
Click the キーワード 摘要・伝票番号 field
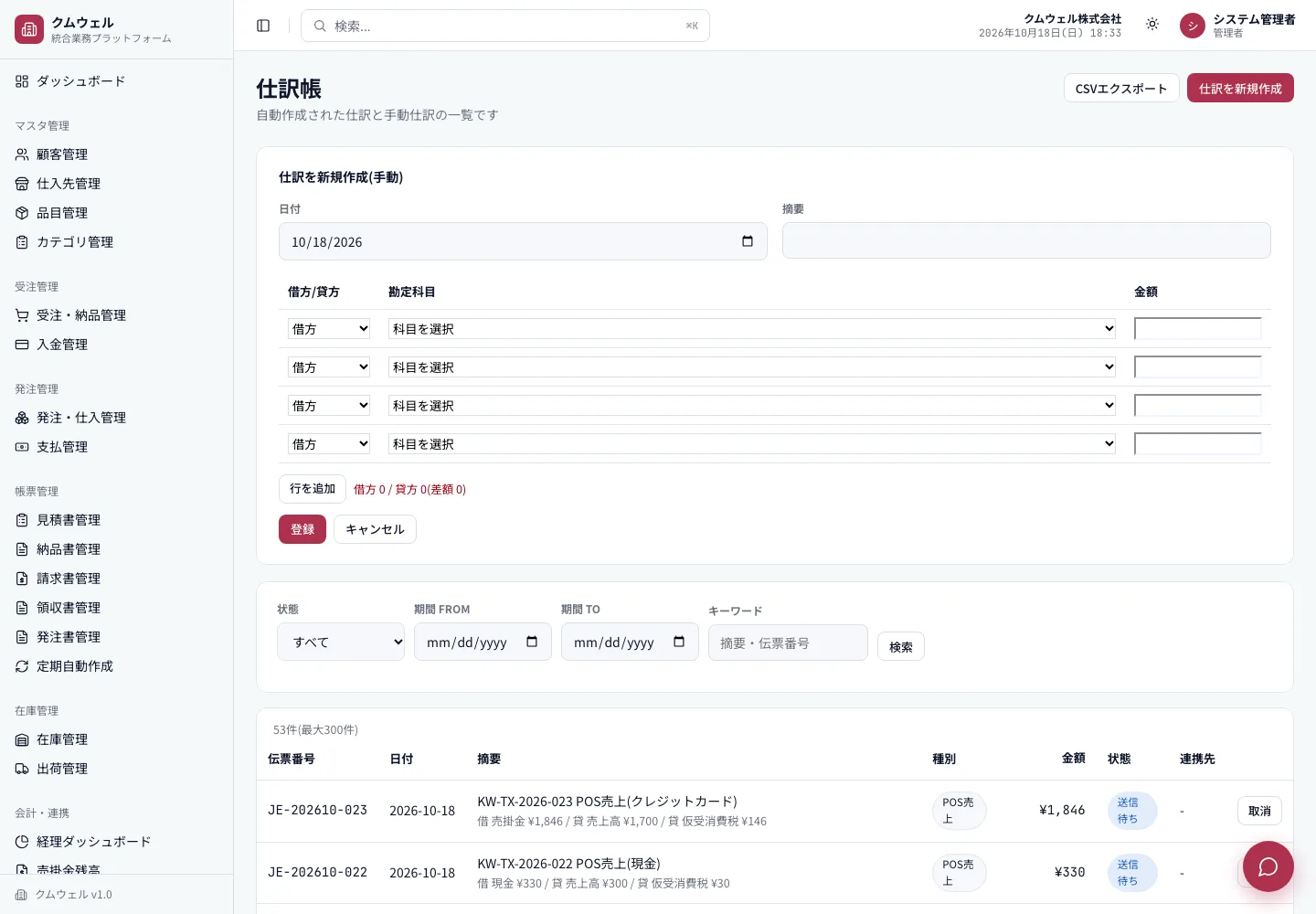(x=788, y=643)
